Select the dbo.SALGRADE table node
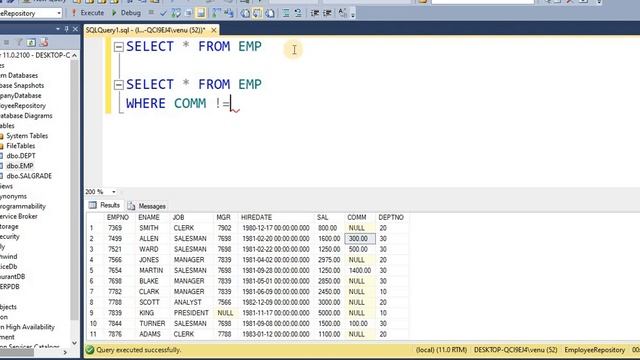640x360 pixels. click(29, 176)
